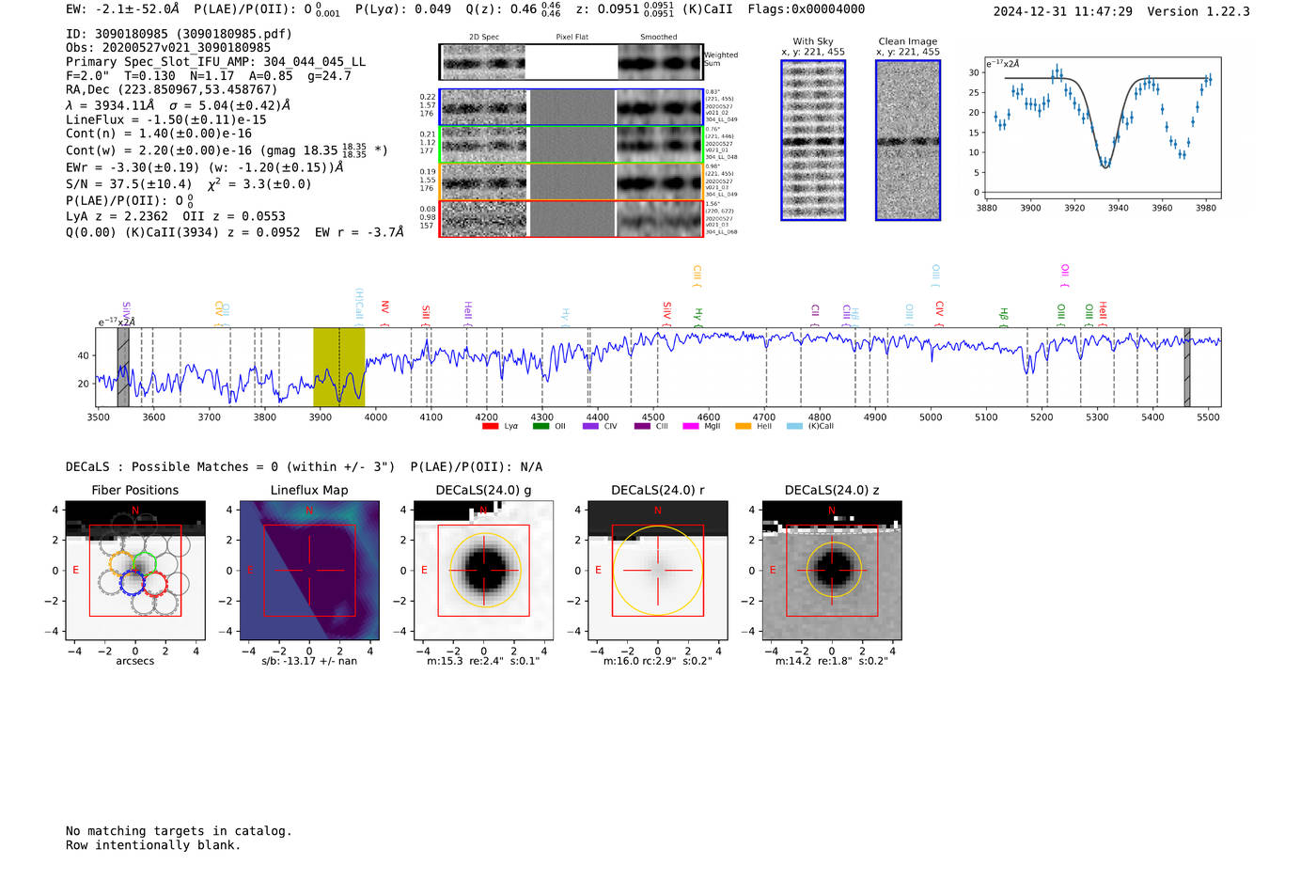The width and height of the screenshot is (1316, 896).
Task: Click the 'No matching targets in catalog.' text
Action: [x=179, y=831]
